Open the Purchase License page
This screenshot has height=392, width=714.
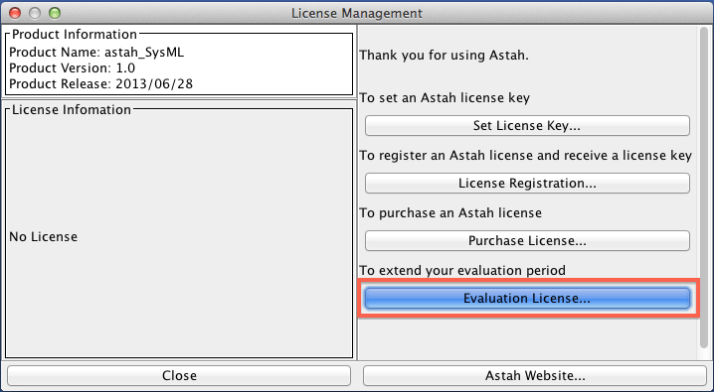(x=527, y=240)
